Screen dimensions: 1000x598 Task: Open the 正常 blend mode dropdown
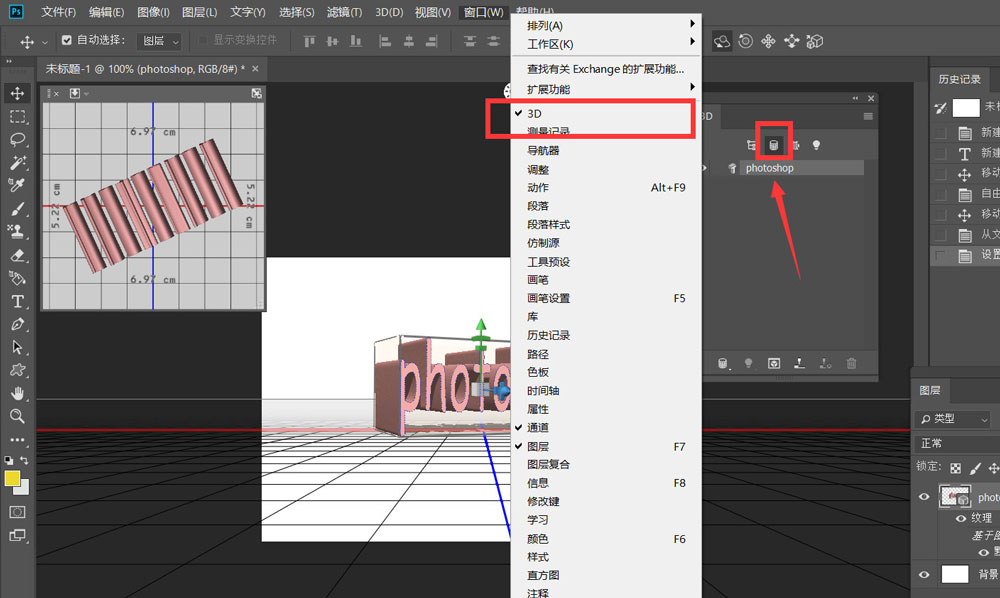950,443
